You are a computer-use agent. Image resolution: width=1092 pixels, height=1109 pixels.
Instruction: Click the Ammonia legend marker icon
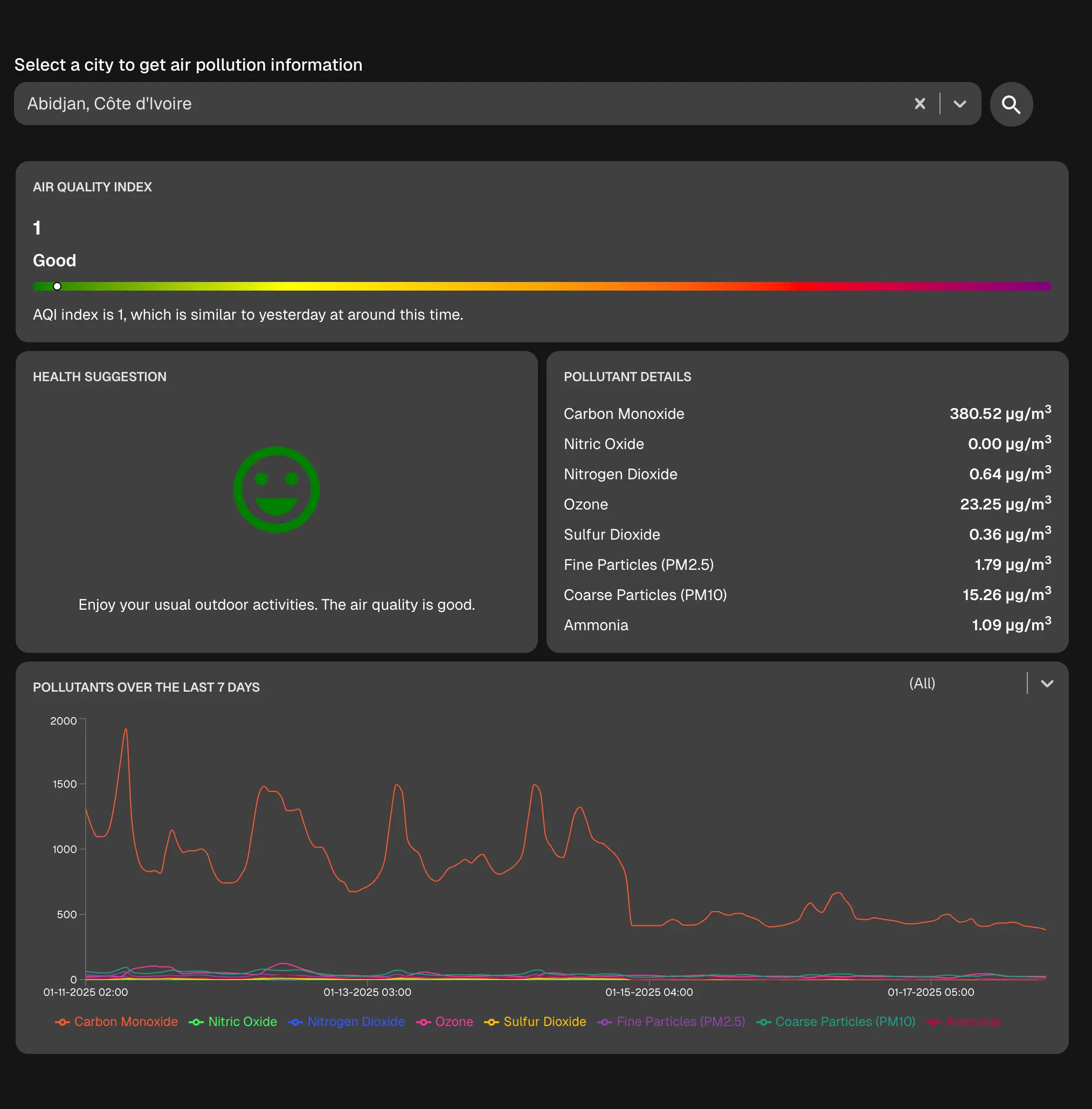(x=933, y=1022)
